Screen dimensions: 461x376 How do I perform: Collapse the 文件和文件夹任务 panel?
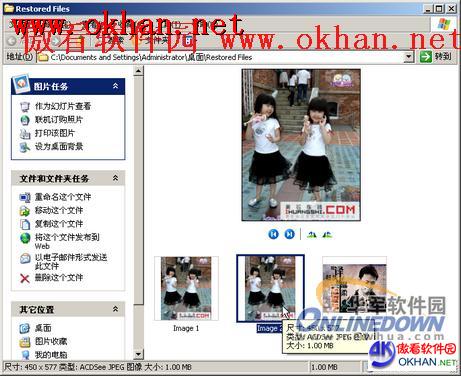click(115, 178)
